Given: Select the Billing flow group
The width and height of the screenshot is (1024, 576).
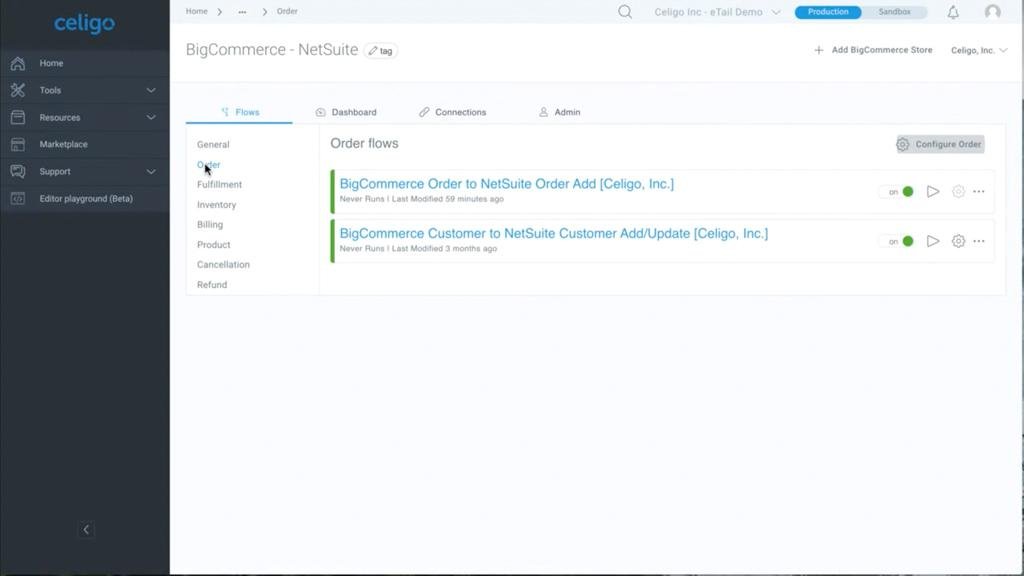Looking at the screenshot, I should coord(210,225).
